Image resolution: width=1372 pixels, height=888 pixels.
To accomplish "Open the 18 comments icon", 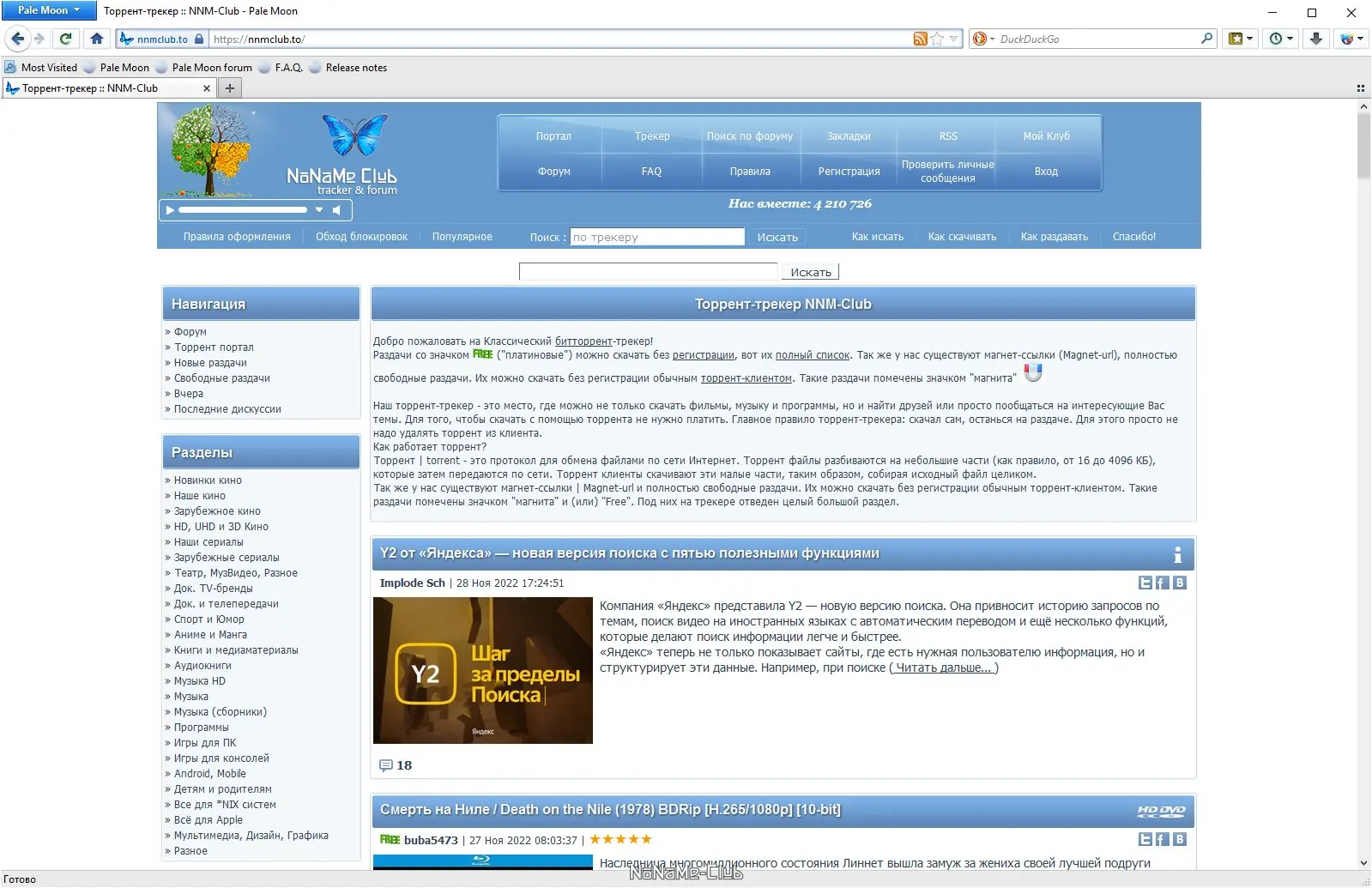I will point(386,765).
